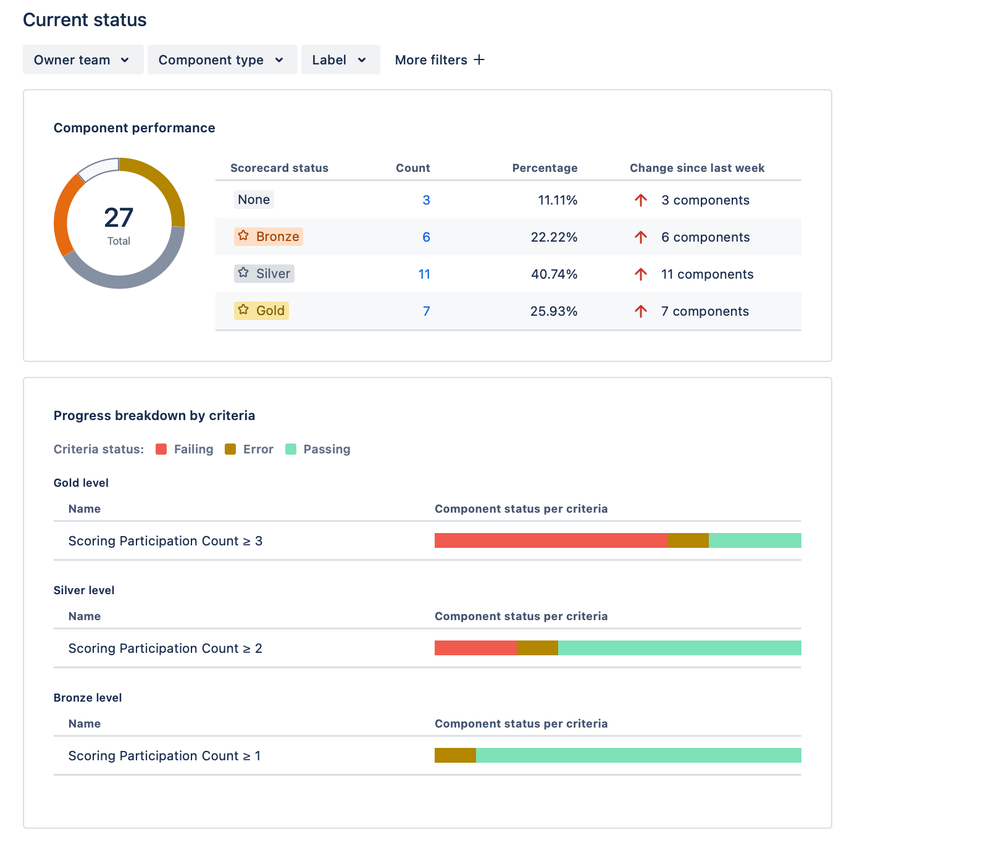Click the gold segment of donut chart
The width and height of the screenshot is (999, 850).
pyautogui.click(x=169, y=185)
